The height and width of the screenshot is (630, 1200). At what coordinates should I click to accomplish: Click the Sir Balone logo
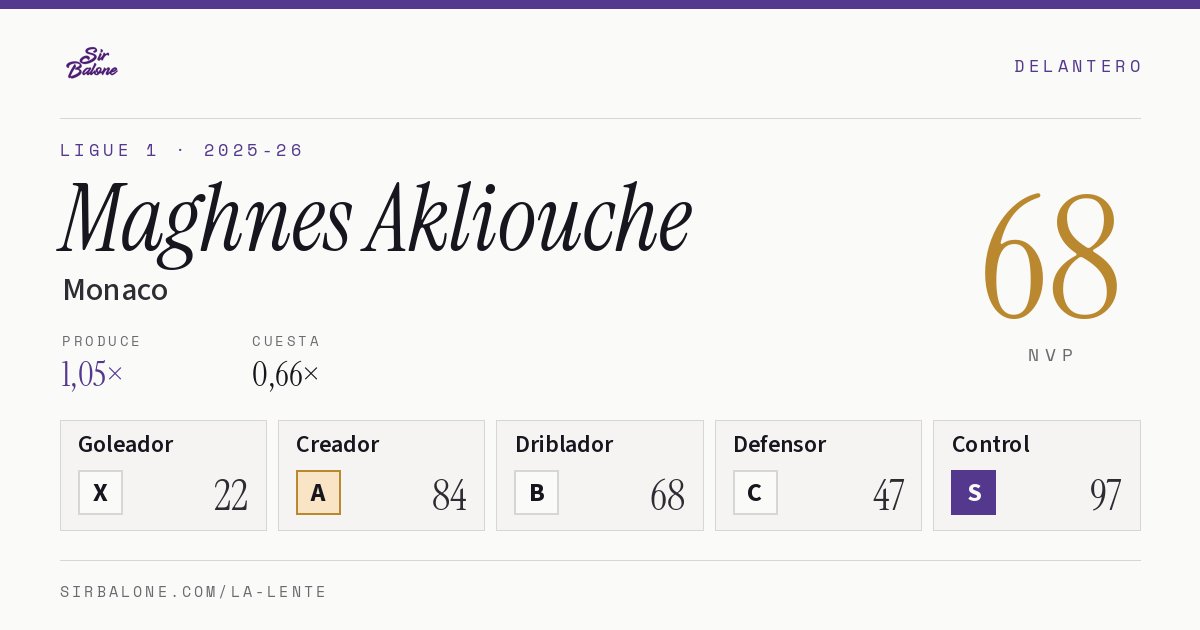pyautogui.click(x=92, y=63)
